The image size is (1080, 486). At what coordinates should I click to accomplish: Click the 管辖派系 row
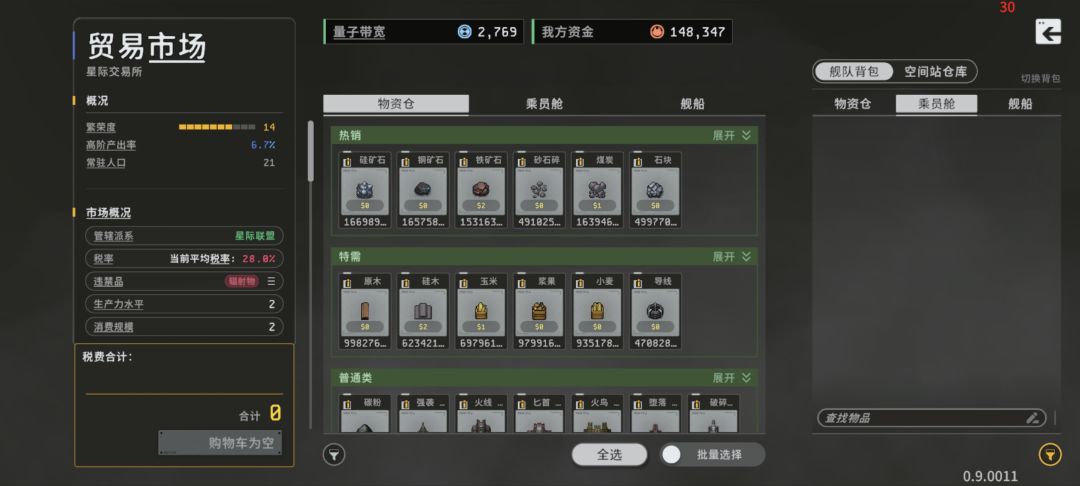click(x=184, y=235)
